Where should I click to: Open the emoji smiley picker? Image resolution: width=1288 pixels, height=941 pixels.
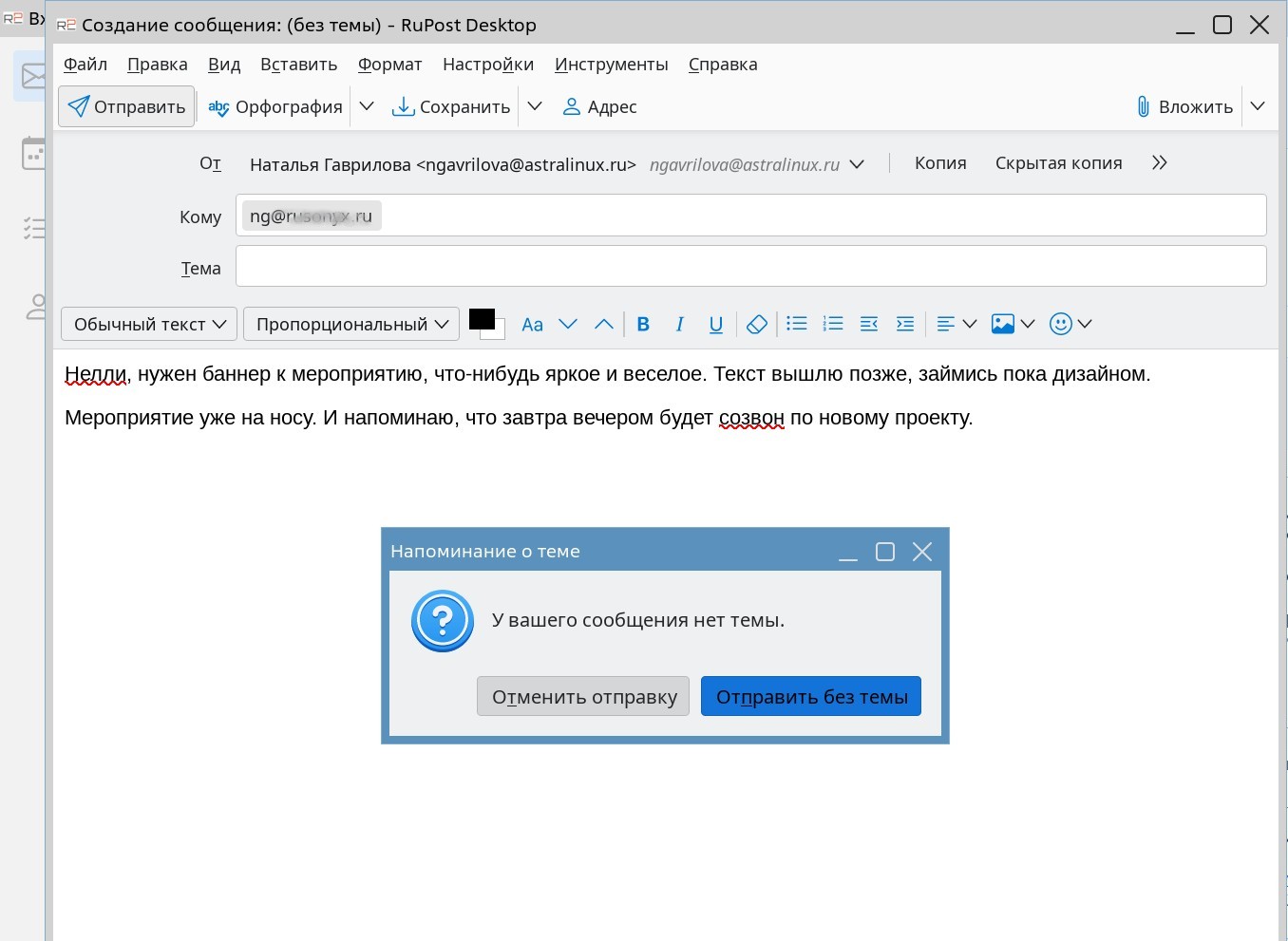tap(1061, 324)
